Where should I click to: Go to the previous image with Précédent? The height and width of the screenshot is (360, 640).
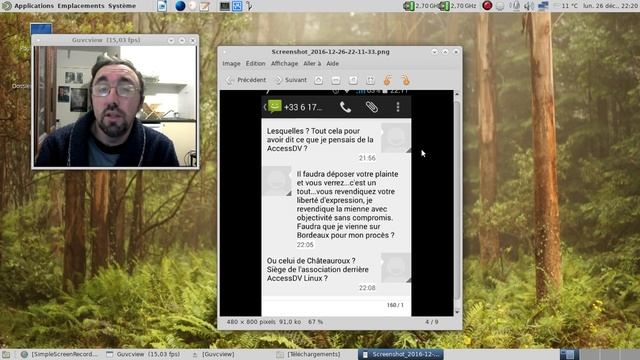[x=246, y=80]
